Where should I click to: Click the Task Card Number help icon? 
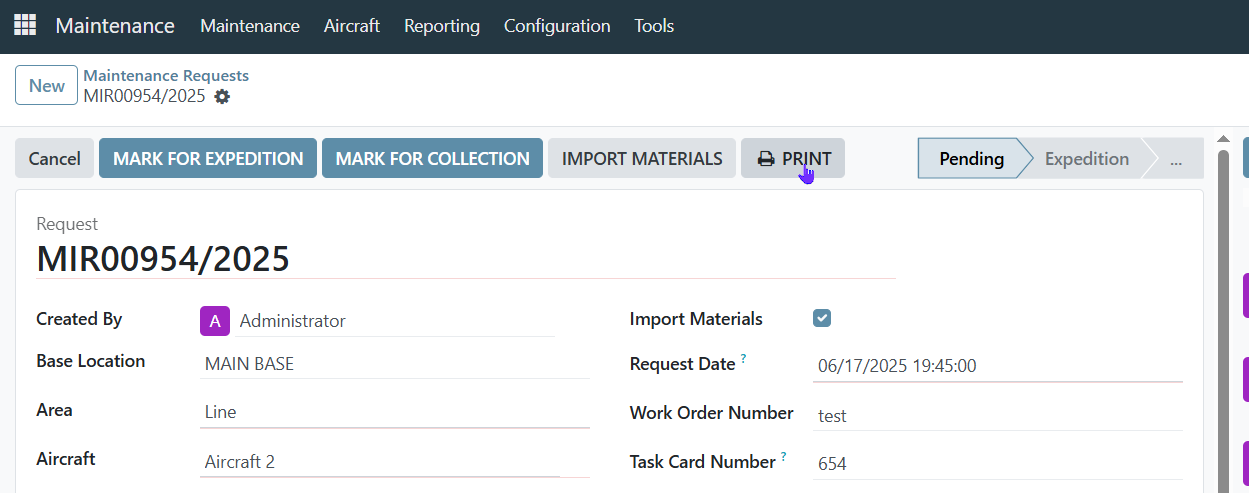[783, 457]
